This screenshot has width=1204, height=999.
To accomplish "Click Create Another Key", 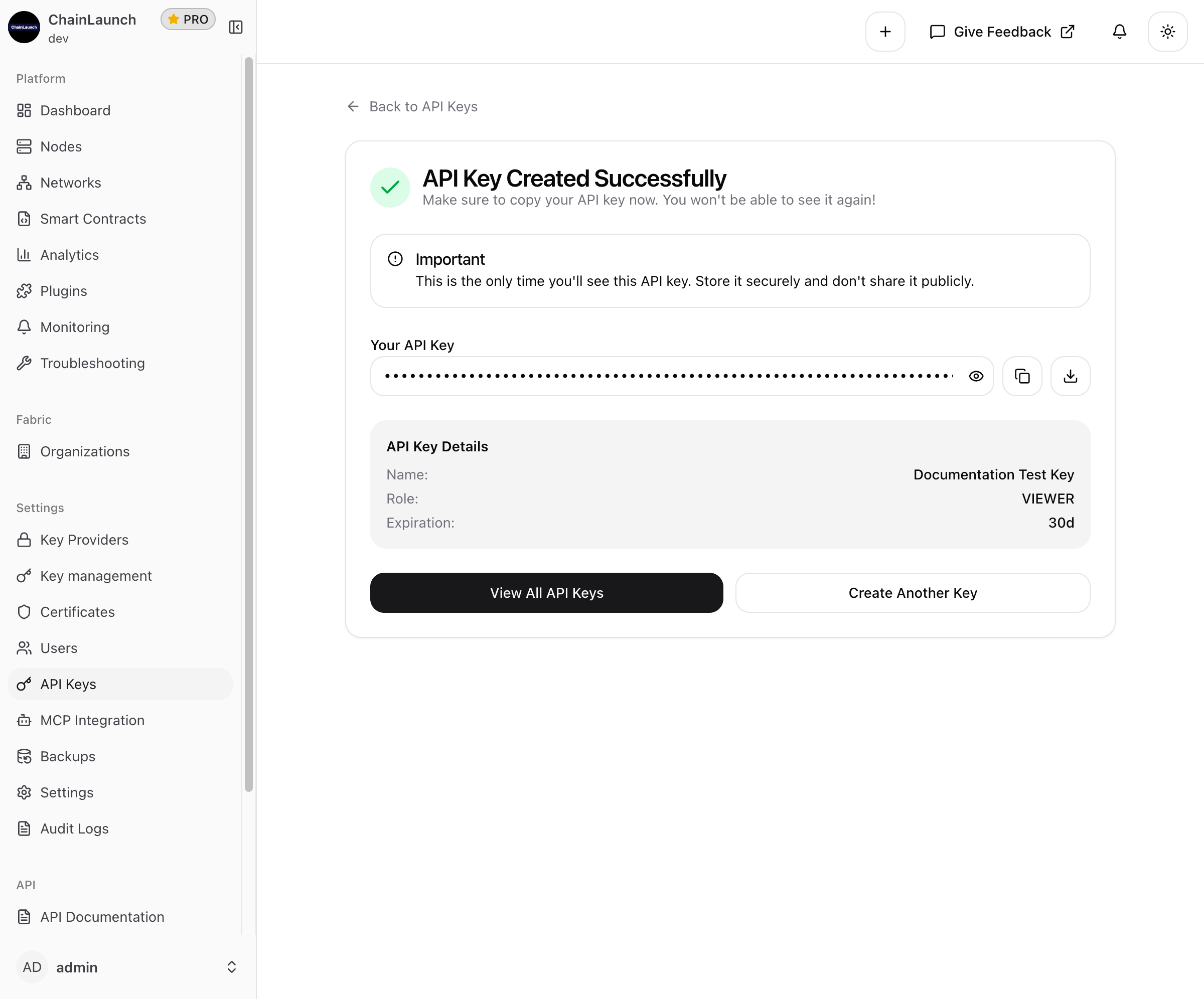I will (912, 593).
